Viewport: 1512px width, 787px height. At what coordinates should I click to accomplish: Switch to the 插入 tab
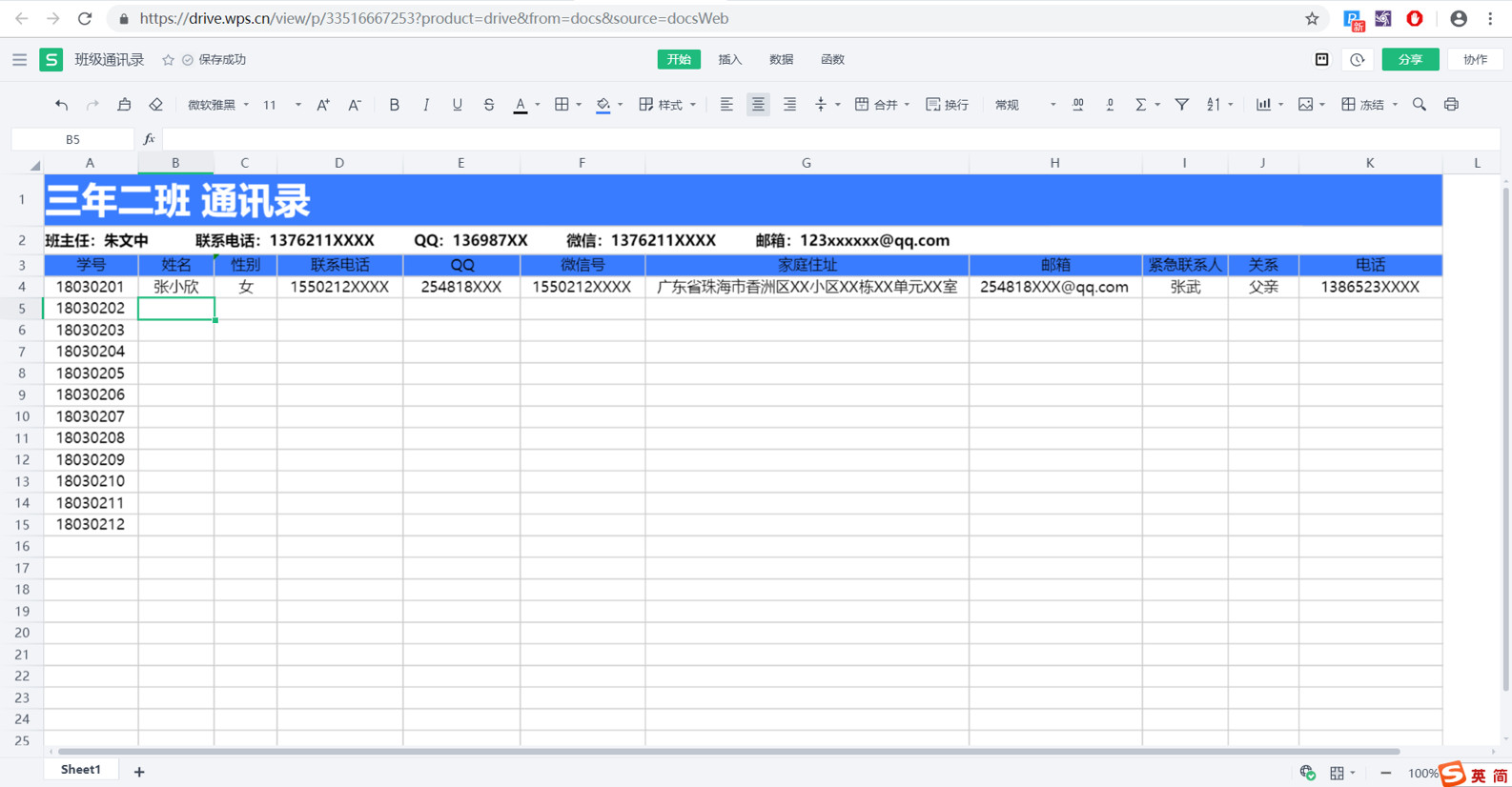(x=730, y=59)
